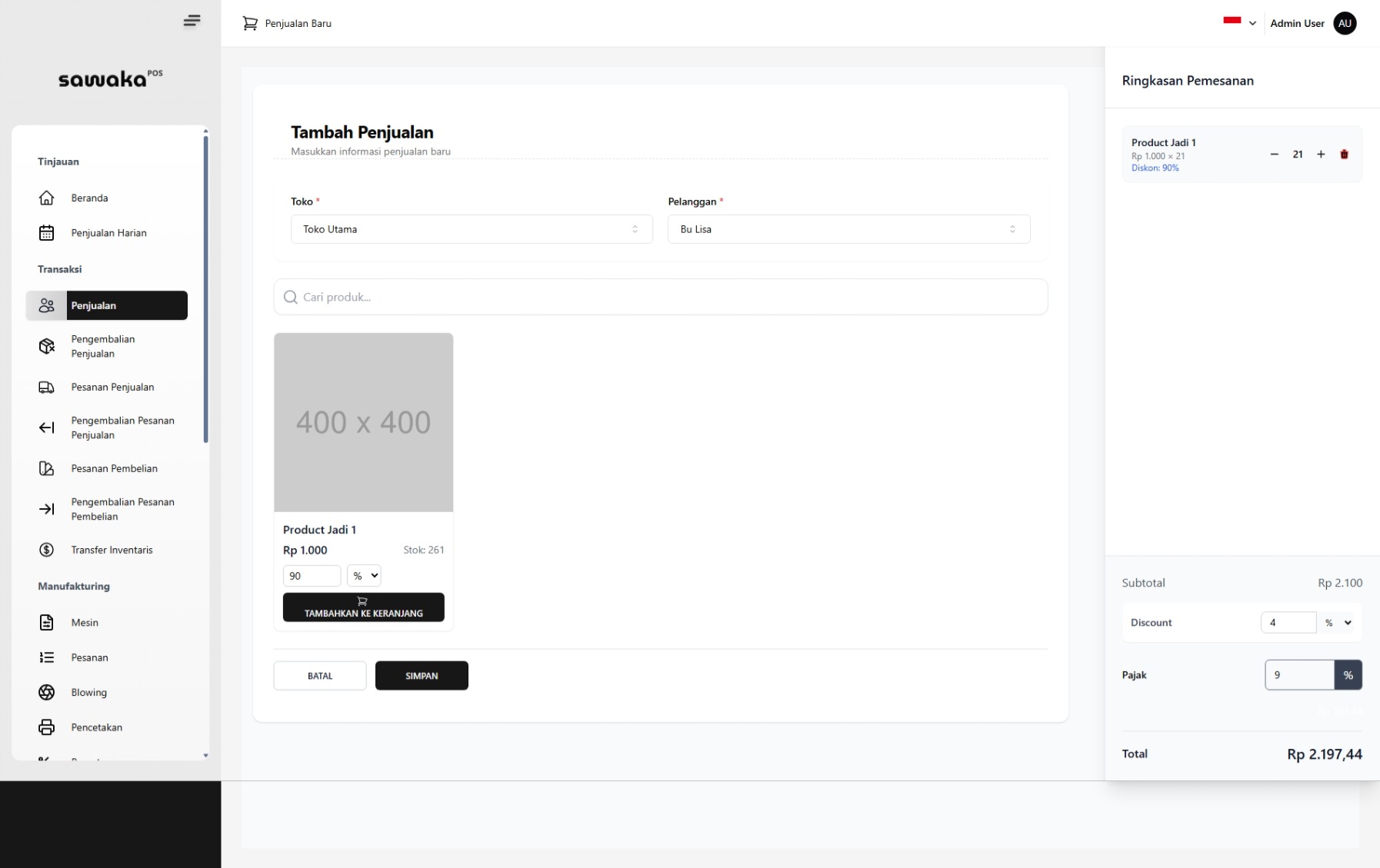Click the Transfer Inventaris dollar icon
1380x868 pixels.
pos(47,550)
